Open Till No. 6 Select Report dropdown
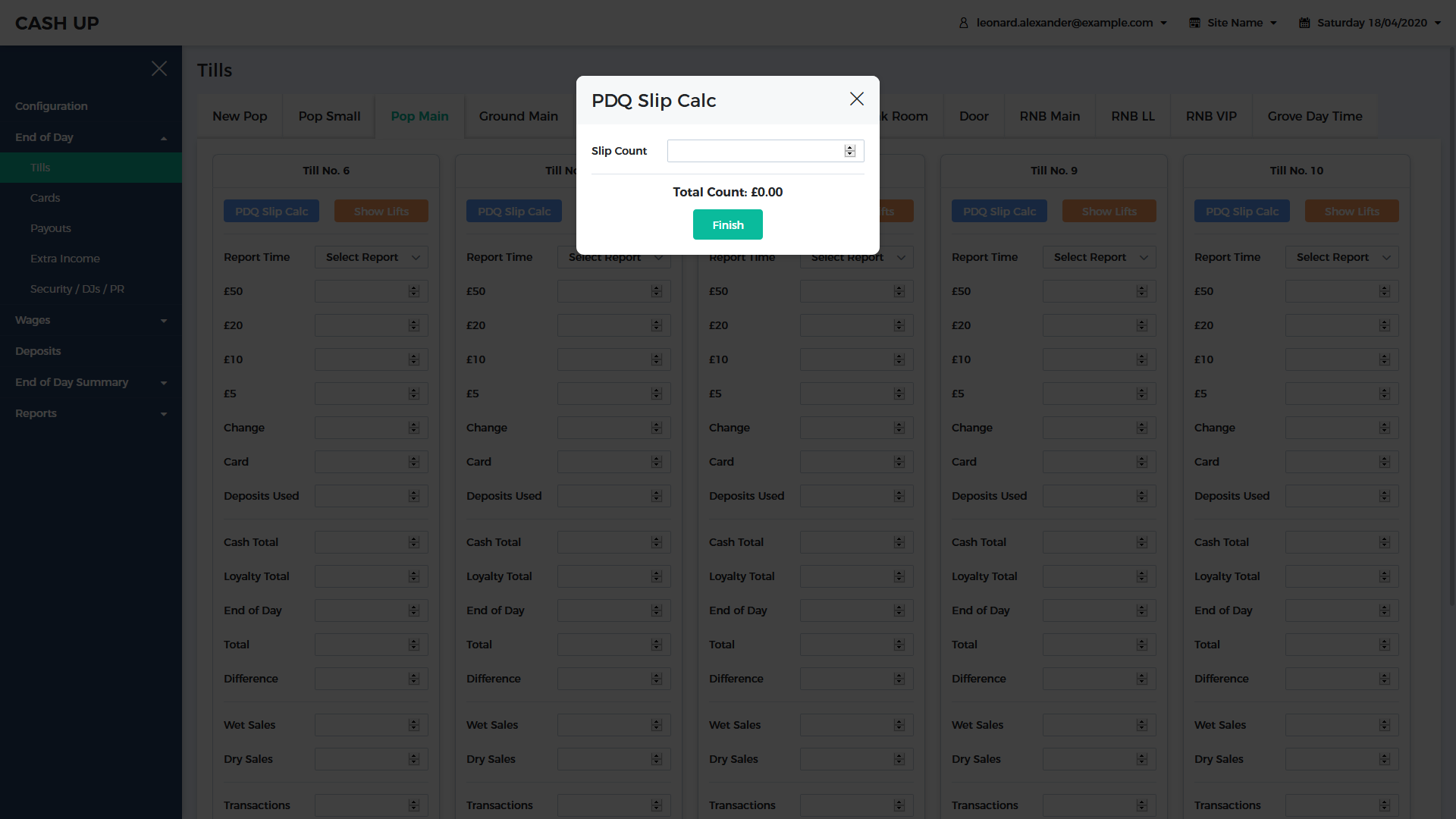Image resolution: width=1456 pixels, height=819 pixels. tap(372, 257)
